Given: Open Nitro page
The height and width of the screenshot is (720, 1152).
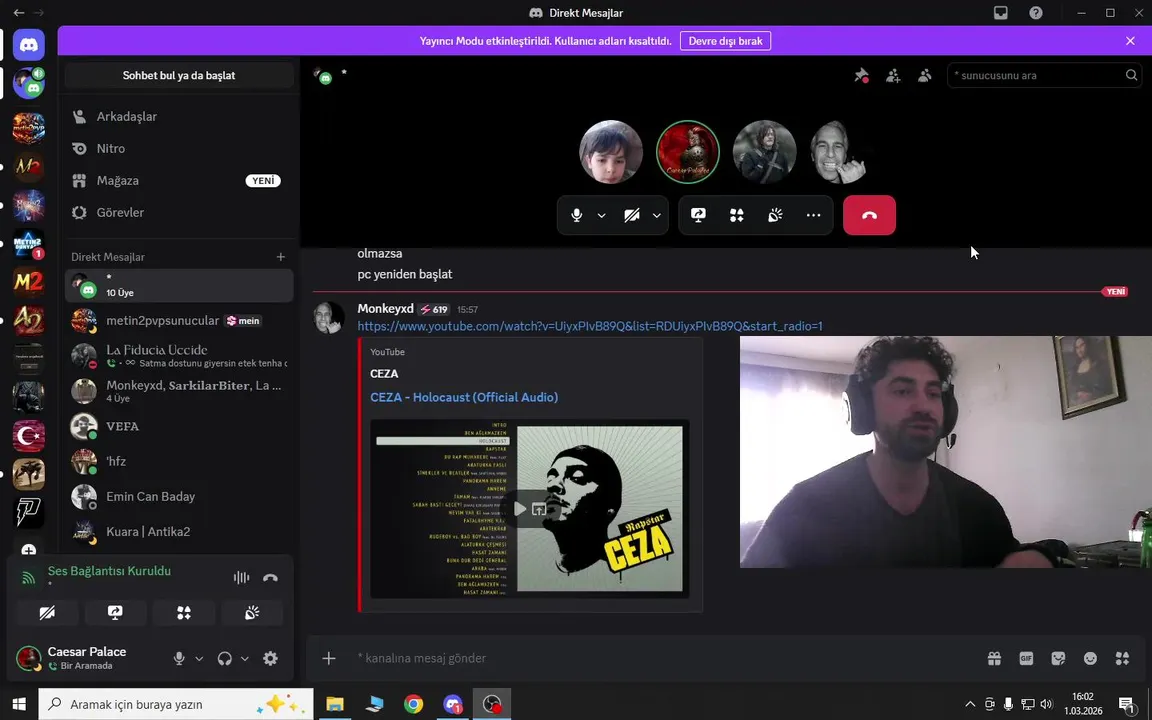Looking at the screenshot, I should pos(179,148).
